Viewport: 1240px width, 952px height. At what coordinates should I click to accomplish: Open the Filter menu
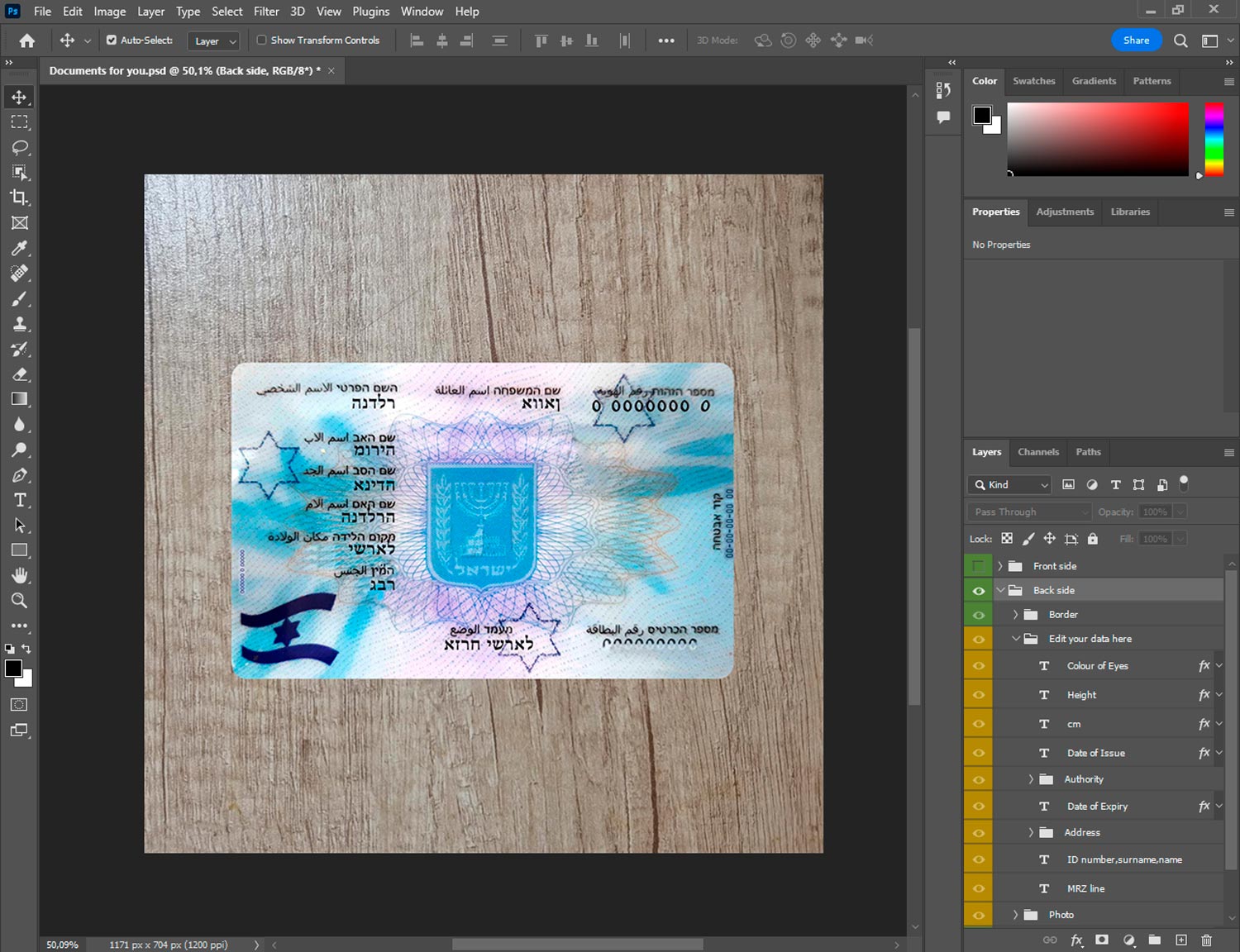[x=265, y=12]
